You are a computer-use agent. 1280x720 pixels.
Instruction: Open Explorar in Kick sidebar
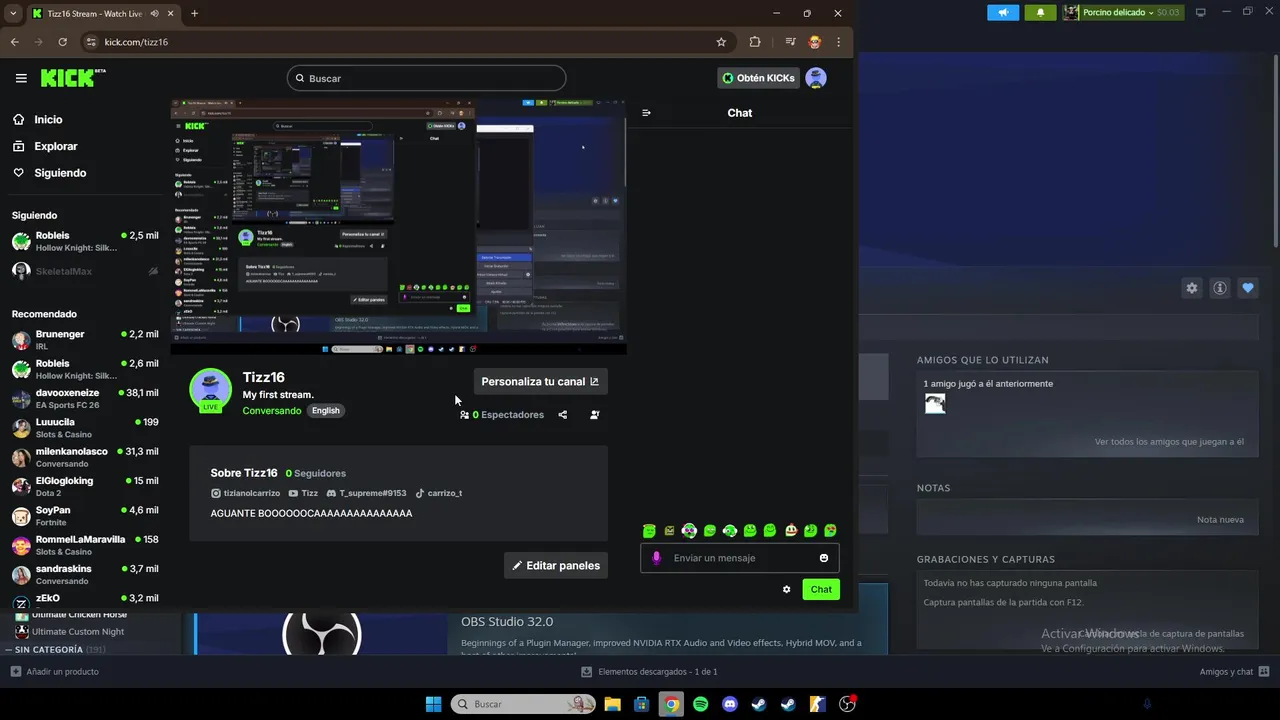pos(45,146)
